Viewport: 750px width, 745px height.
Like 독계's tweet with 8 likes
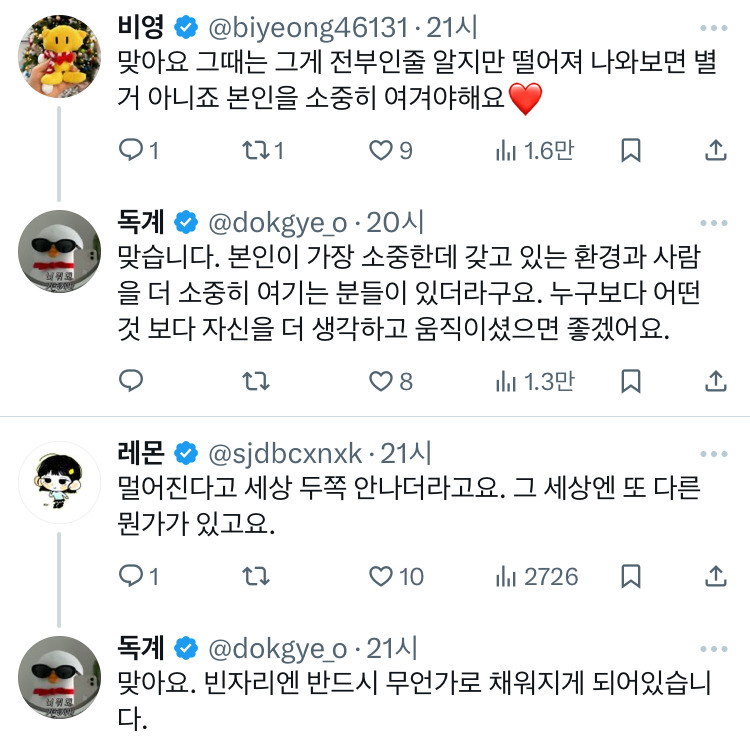[x=381, y=381]
